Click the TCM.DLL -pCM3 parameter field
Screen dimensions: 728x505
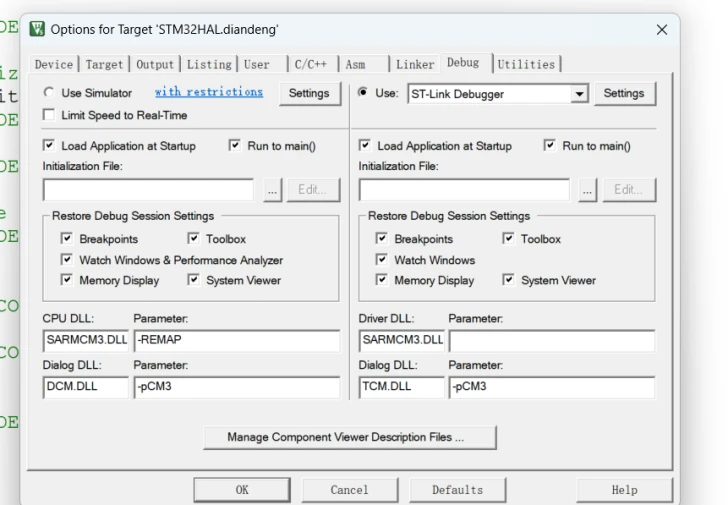tap(552, 387)
